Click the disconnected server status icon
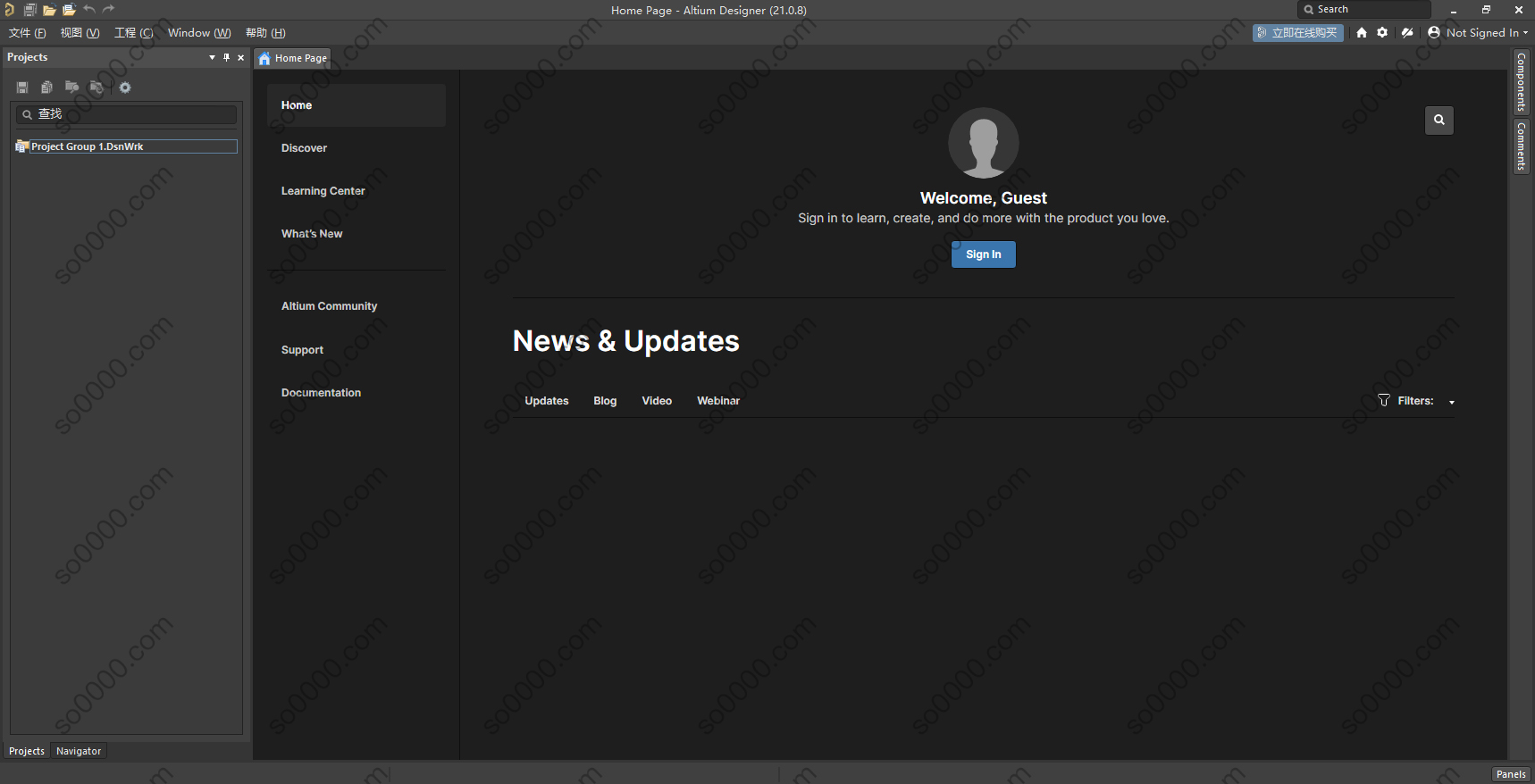The height and width of the screenshot is (784, 1535). (1407, 32)
